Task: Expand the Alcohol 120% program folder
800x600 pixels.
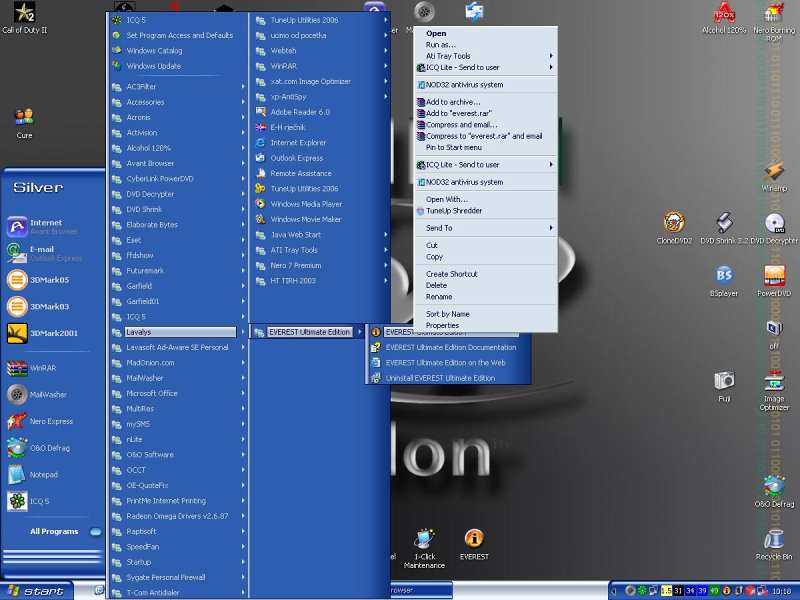Action: click(179, 148)
